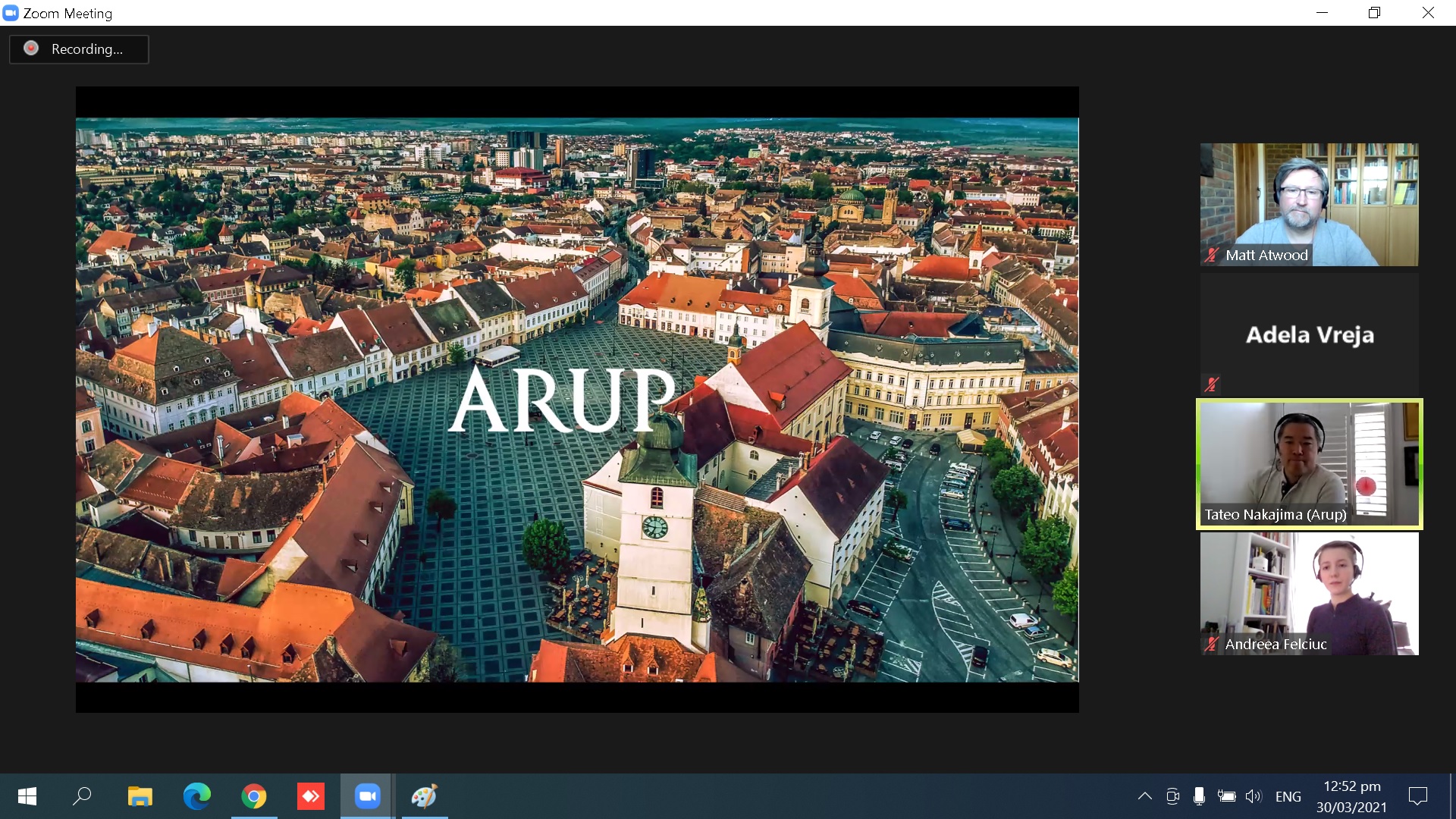Open the red arrow app on taskbar
1456x819 pixels.
[x=311, y=796]
